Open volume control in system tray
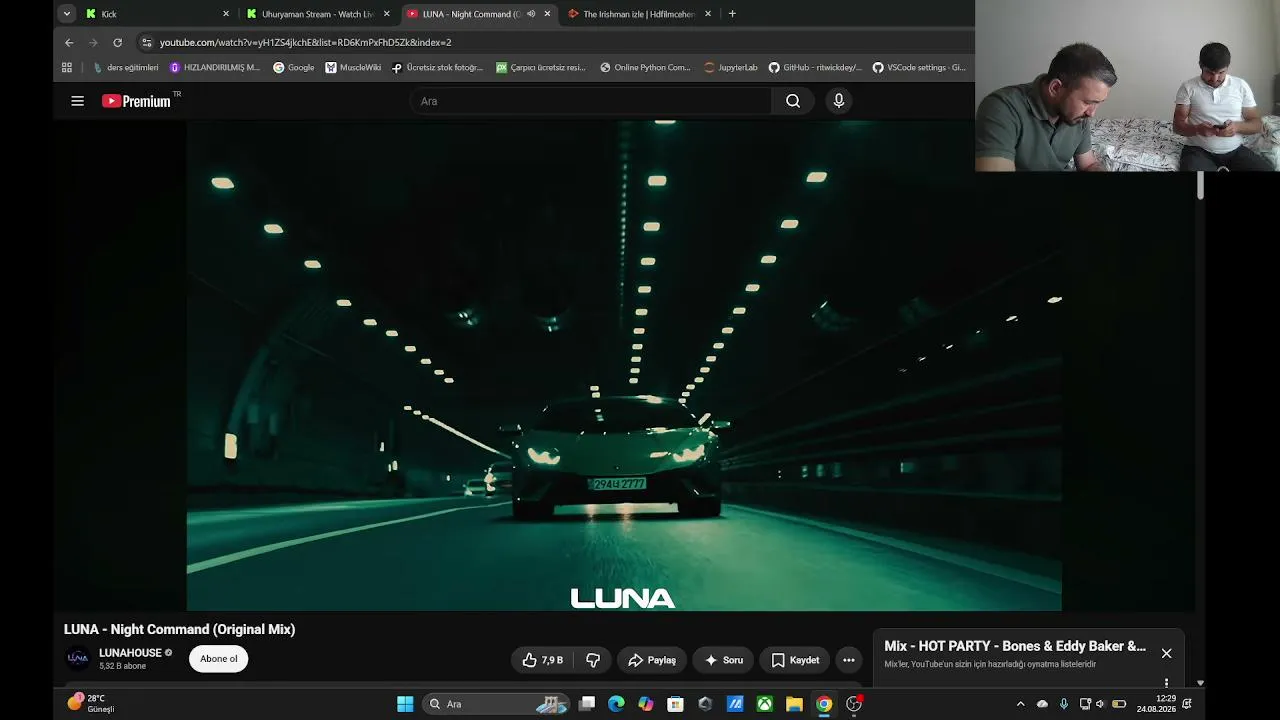 pos(1100,704)
